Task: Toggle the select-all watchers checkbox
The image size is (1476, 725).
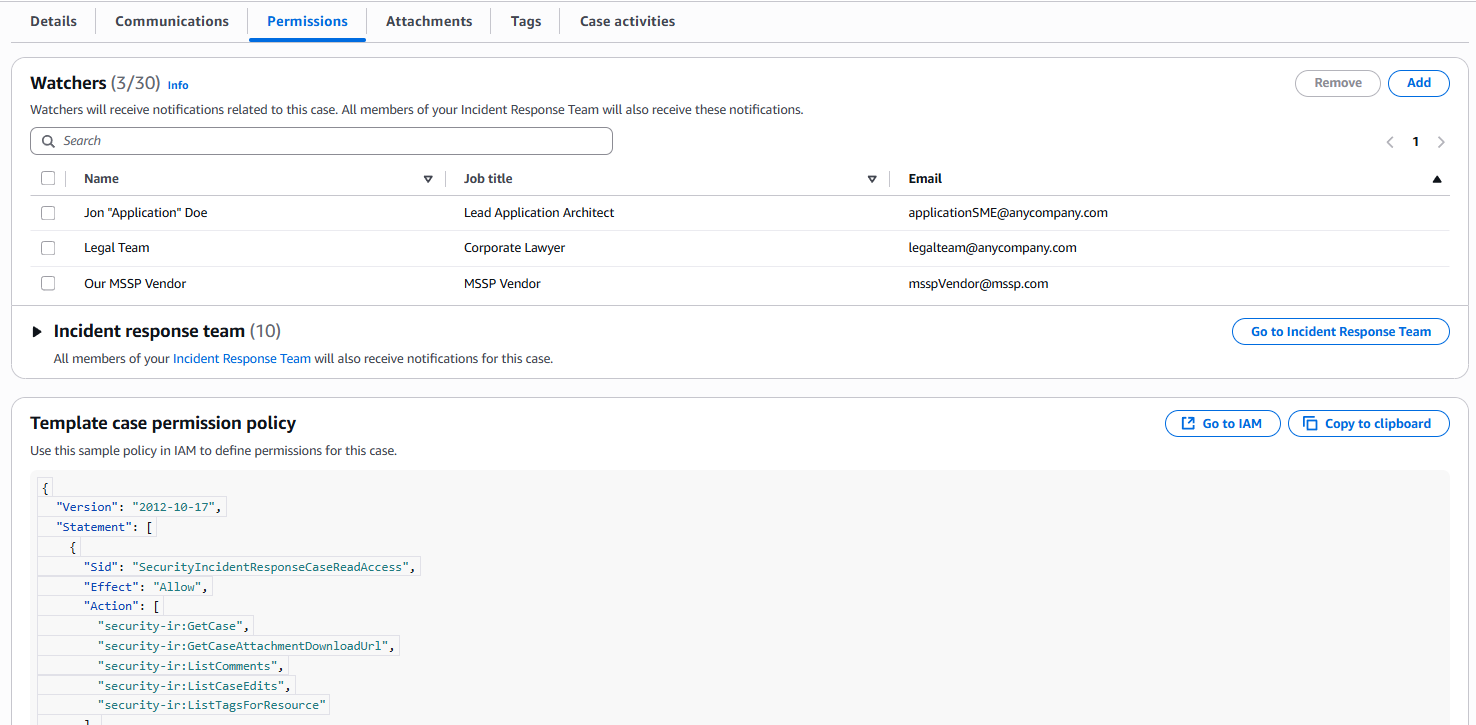Action: point(48,178)
